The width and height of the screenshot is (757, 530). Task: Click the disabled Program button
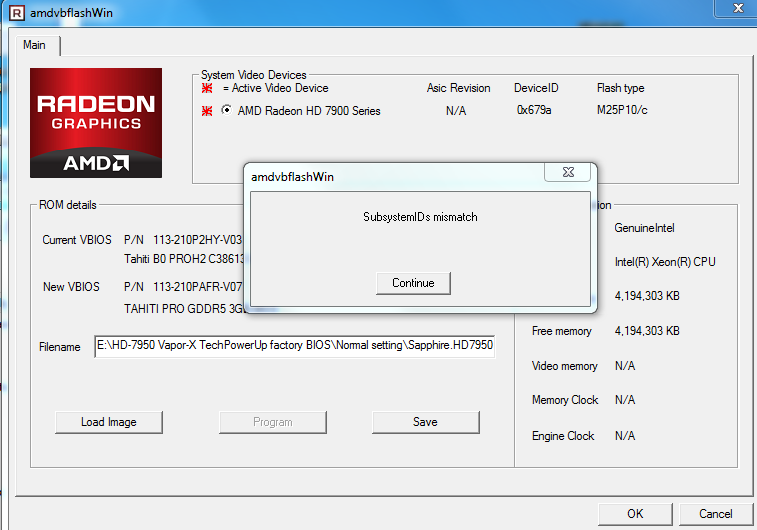click(x=273, y=422)
